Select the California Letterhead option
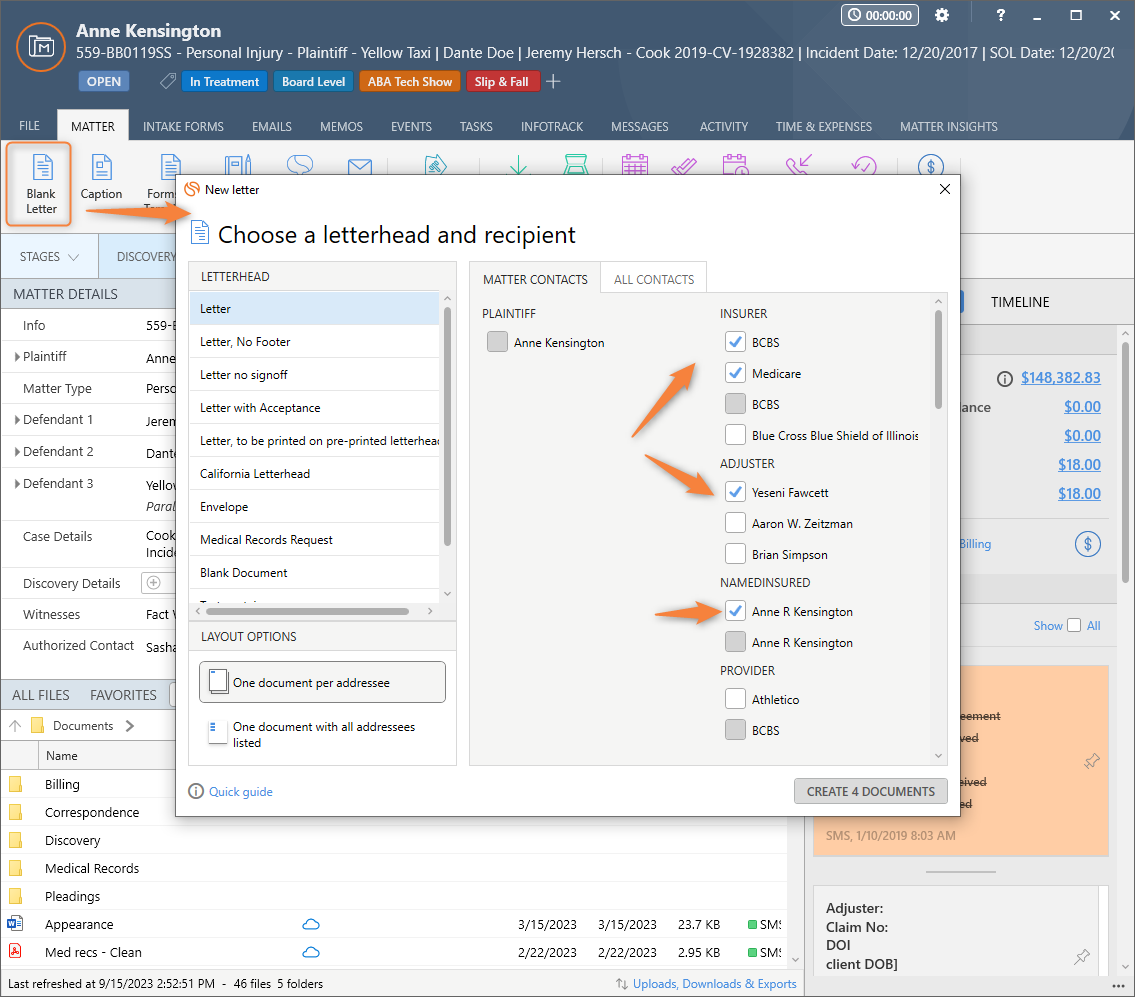The width and height of the screenshot is (1135, 997). point(314,474)
